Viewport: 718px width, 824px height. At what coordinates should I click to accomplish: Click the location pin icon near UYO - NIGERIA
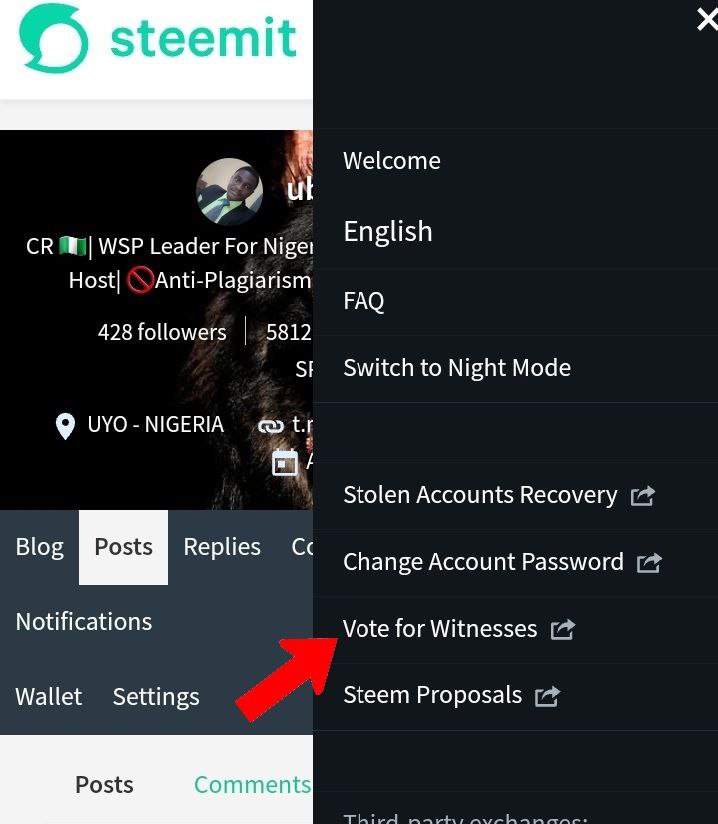coord(65,426)
